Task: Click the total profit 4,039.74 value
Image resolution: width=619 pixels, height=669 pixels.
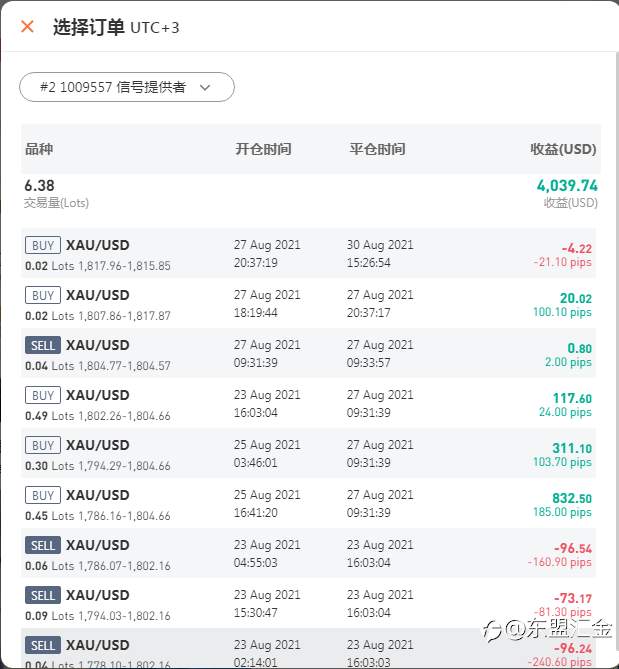Action: click(x=567, y=186)
